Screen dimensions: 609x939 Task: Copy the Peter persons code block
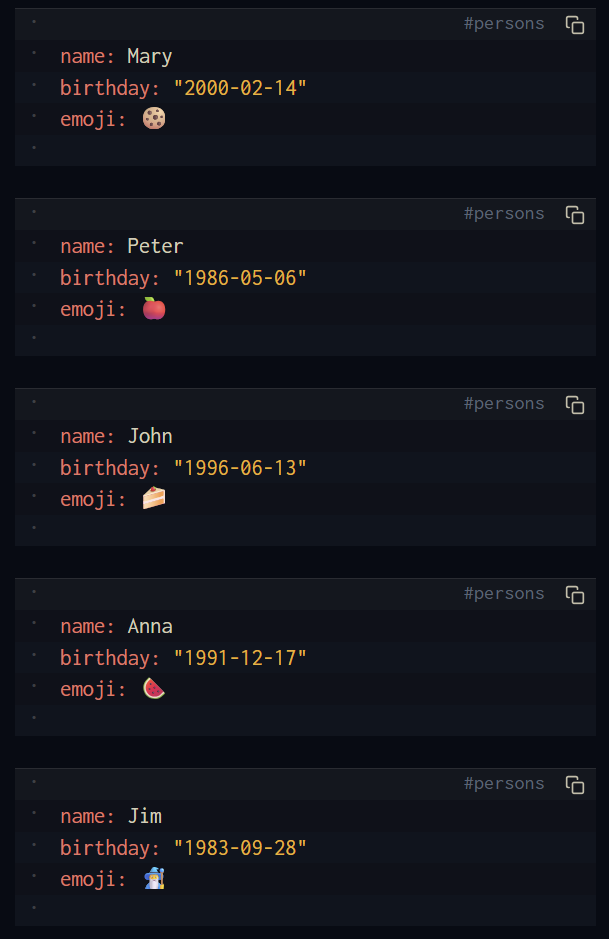pos(575,215)
